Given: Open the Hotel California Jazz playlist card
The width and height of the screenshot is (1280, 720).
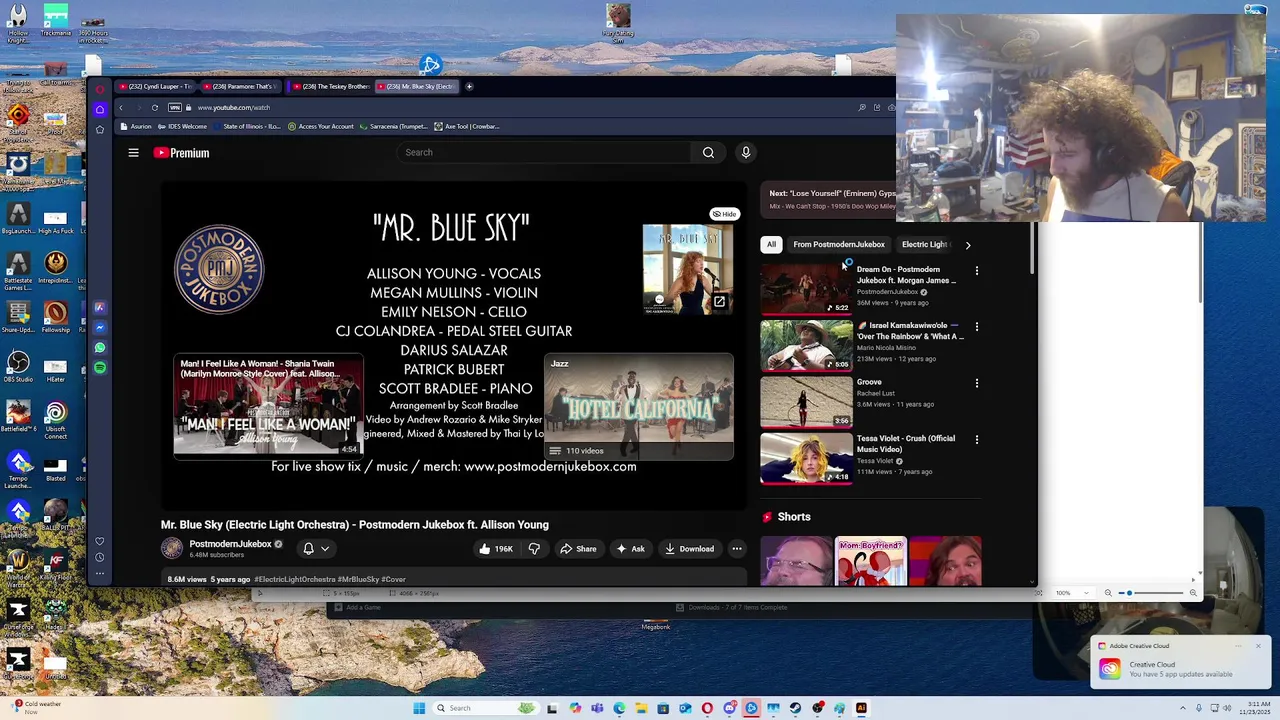Looking at the screenshot, I should 639,406.
